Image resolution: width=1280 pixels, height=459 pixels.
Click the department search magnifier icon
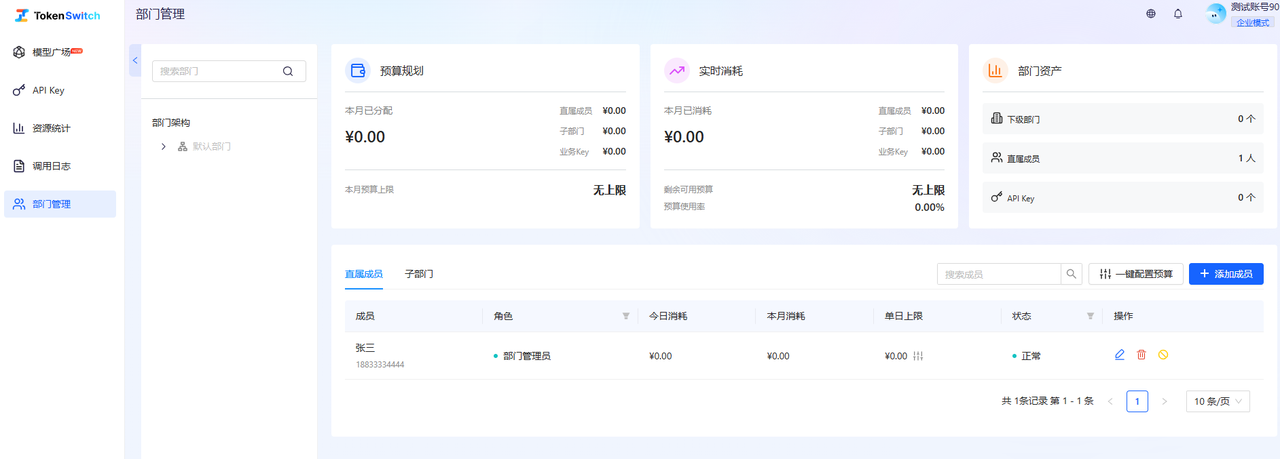point(288,71)
